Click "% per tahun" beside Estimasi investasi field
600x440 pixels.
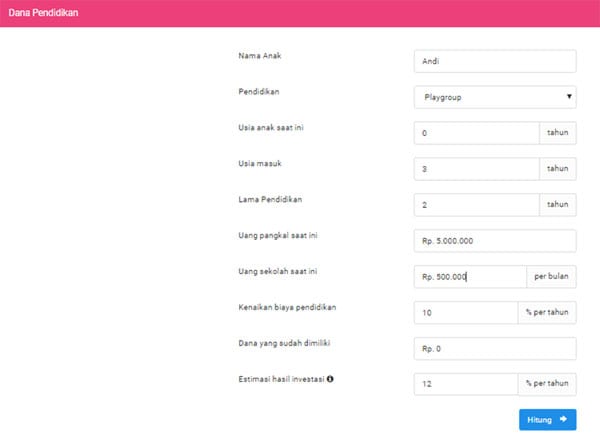pyautogui.click(x=548, y=385)
